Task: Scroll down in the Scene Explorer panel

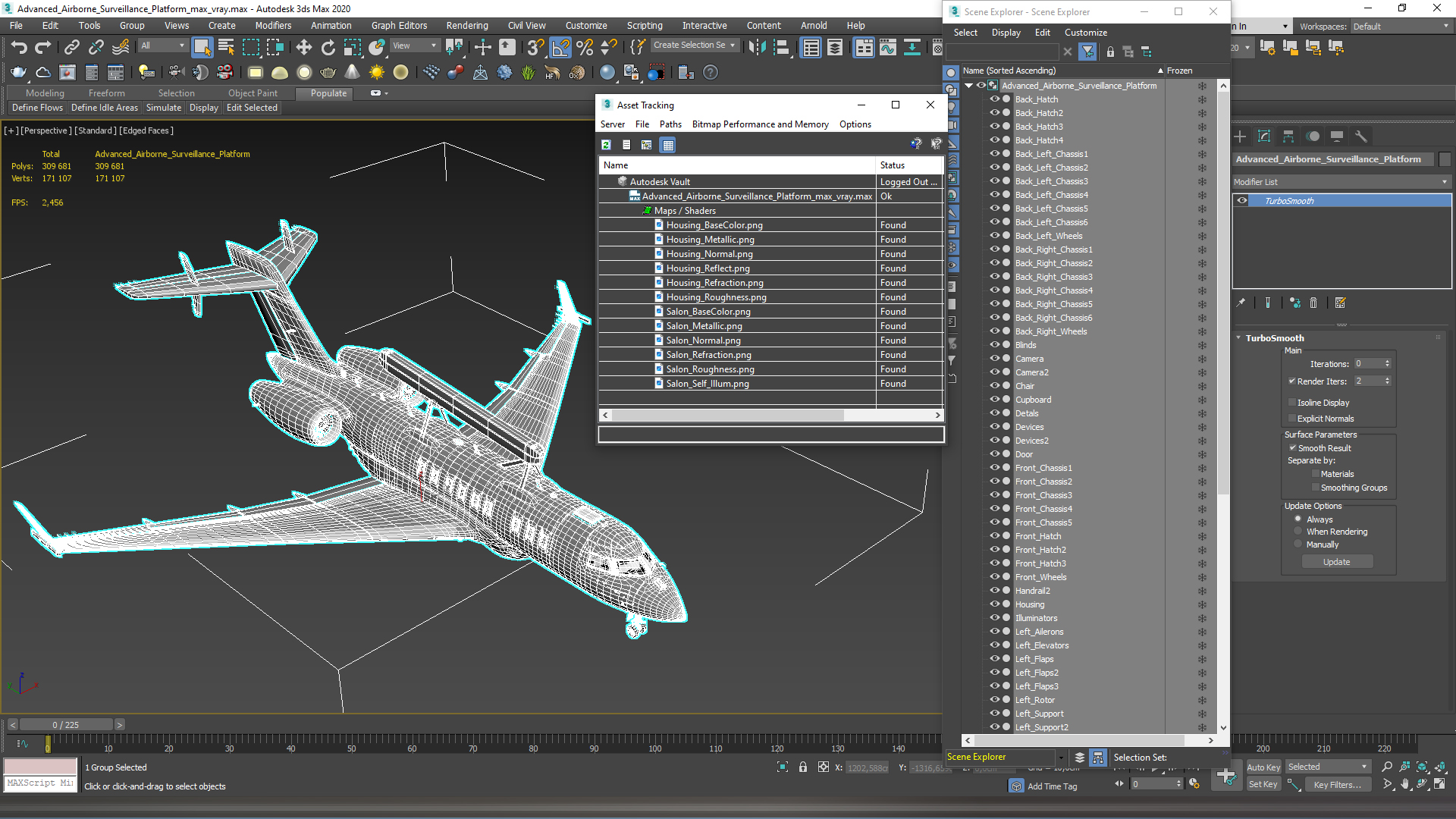Action: pyautogui.click(x=1222, y=728)
